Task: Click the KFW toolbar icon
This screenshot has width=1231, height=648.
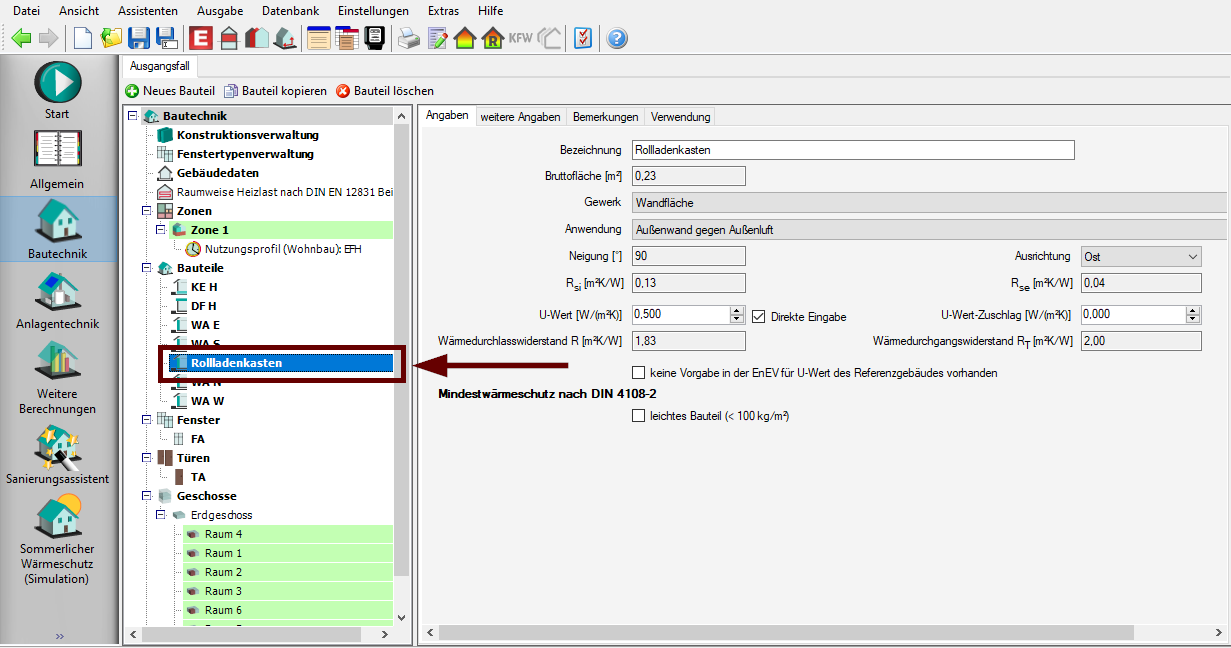Action: pyautogui.click(x=521, y=39)
